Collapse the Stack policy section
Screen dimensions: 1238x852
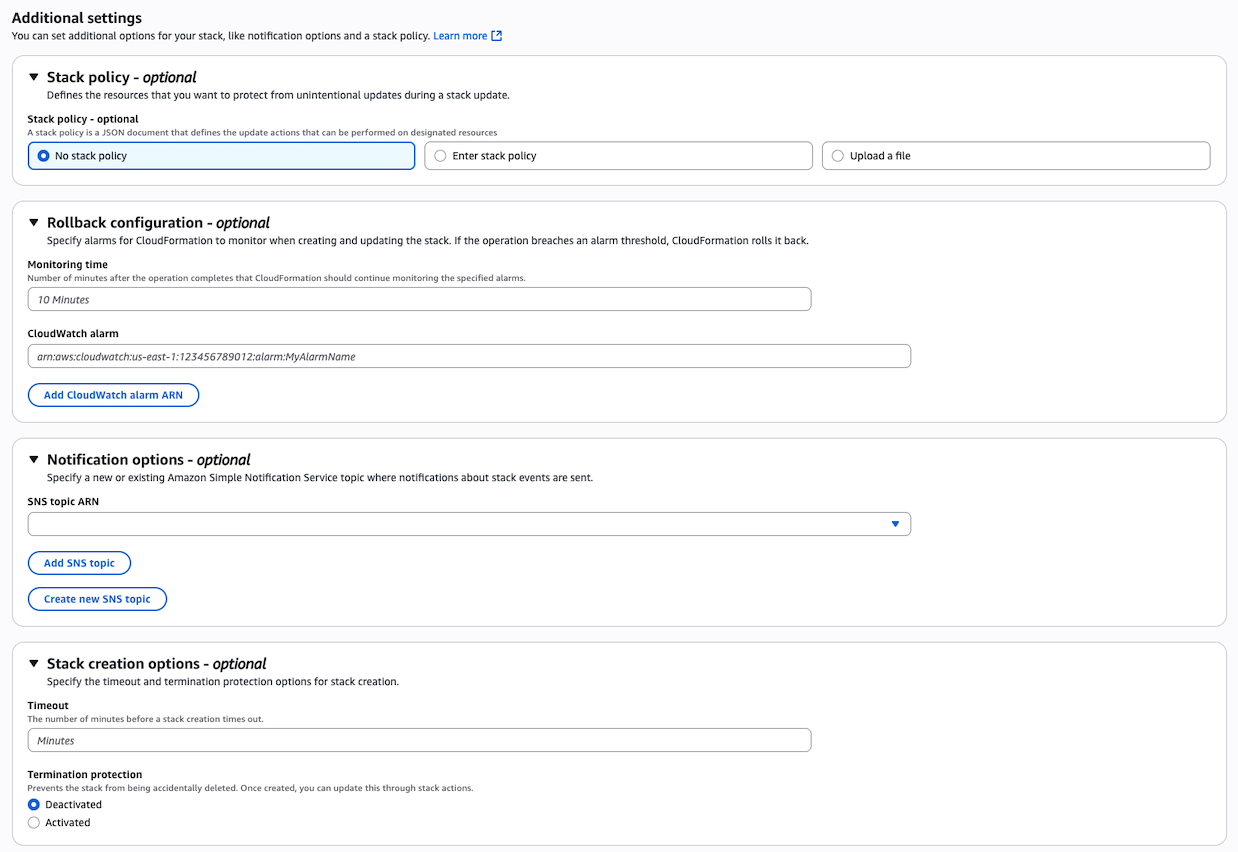(x=33, y=76)
